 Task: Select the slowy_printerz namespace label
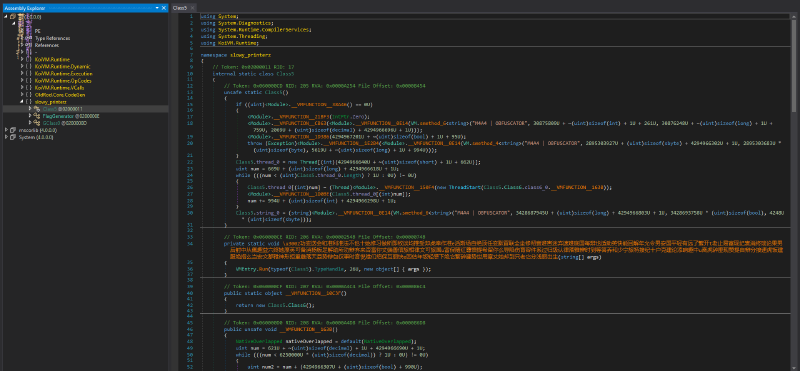[50, 102]
